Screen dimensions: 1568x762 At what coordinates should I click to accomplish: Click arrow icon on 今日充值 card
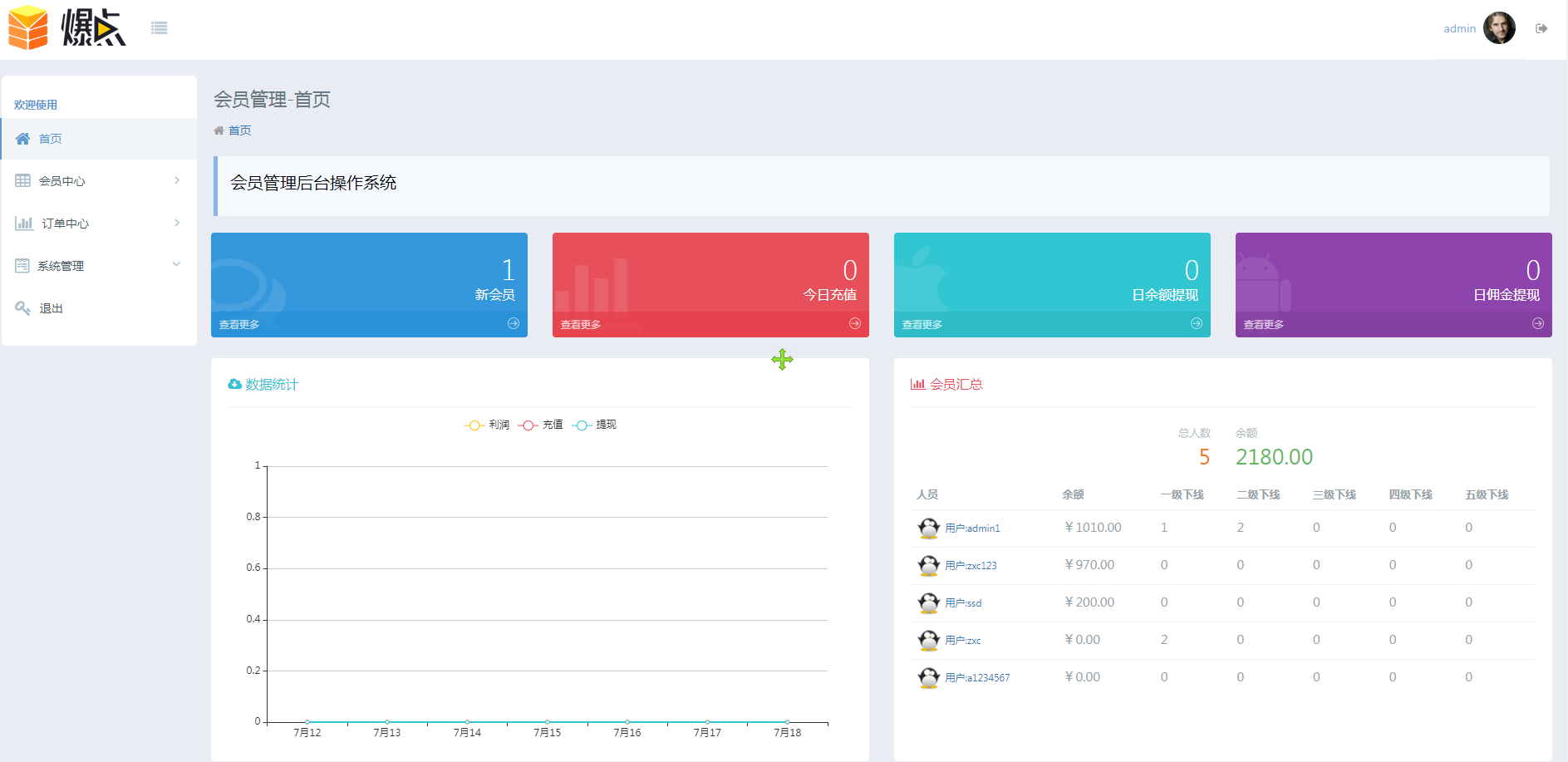[855, 324]
